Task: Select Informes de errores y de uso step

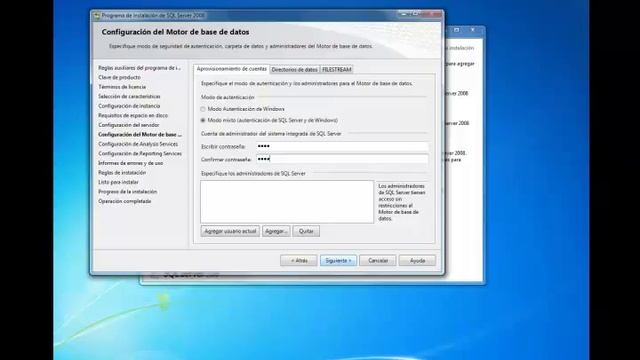Action: click(131, 163)
